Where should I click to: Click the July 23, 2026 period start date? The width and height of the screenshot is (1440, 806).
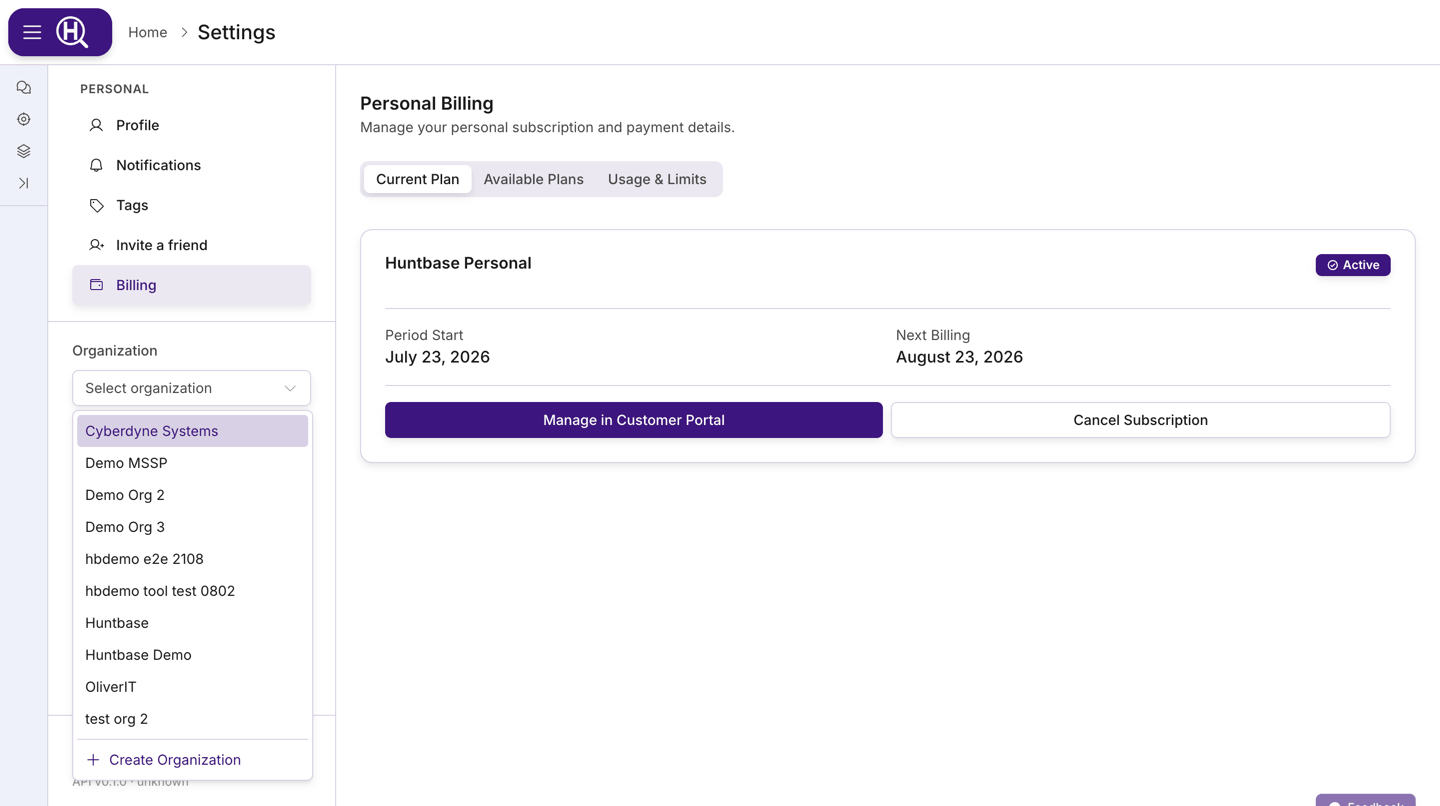(x=437, y=357)
